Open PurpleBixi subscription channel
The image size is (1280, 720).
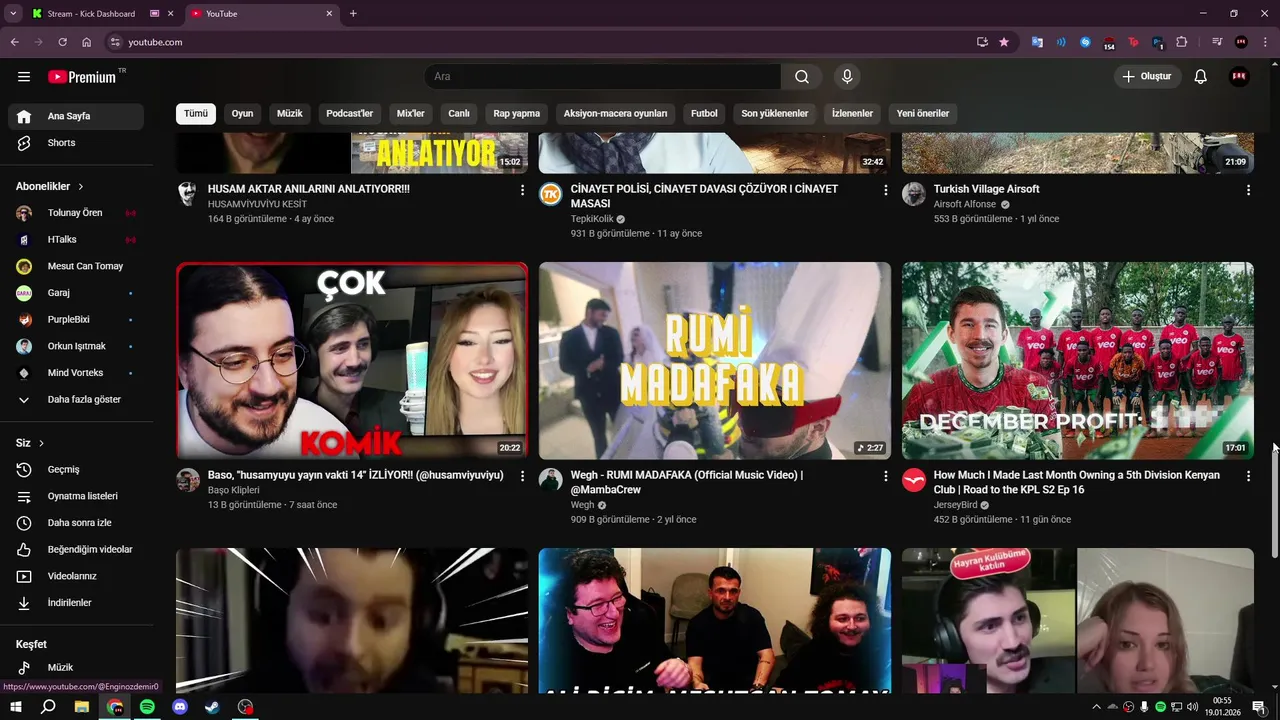[x=76, y=320]
